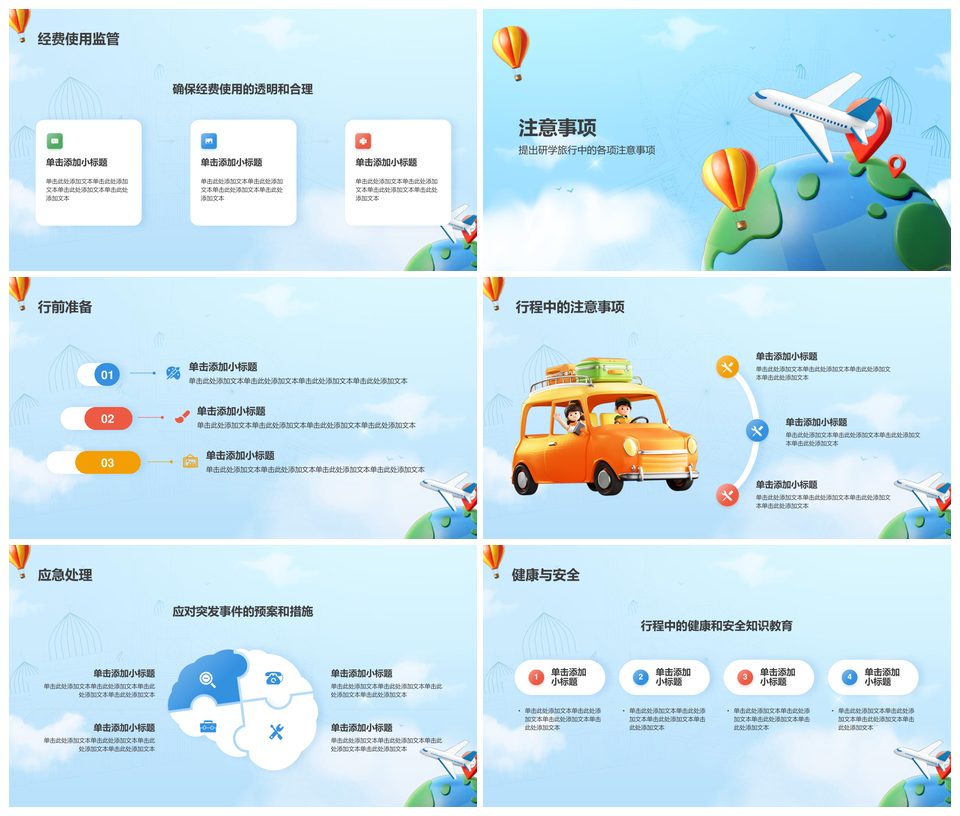Select the blue paint palette icon
960x816 pixels.
(173, 373)
